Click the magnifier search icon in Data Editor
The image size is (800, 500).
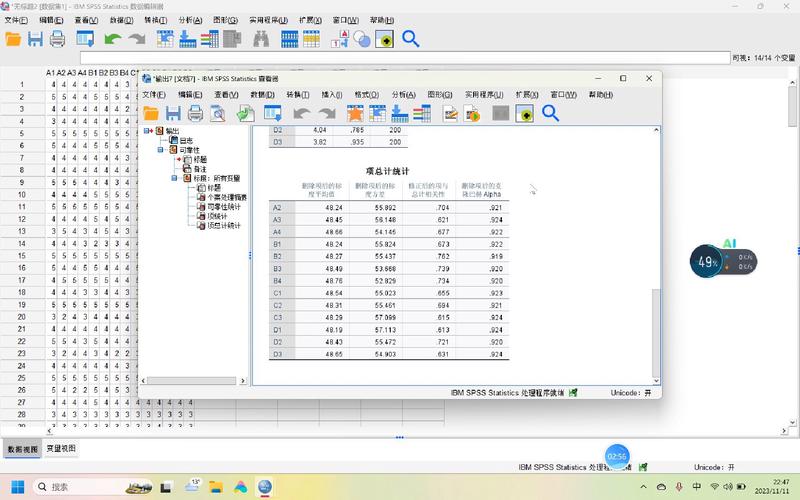click(411, 39)
